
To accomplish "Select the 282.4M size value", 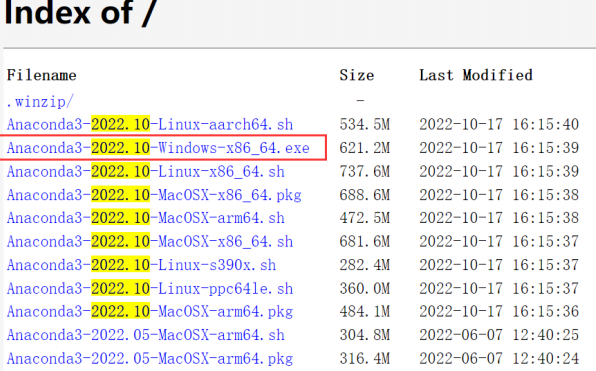I will pyautogui.click(x=365, y=265).
